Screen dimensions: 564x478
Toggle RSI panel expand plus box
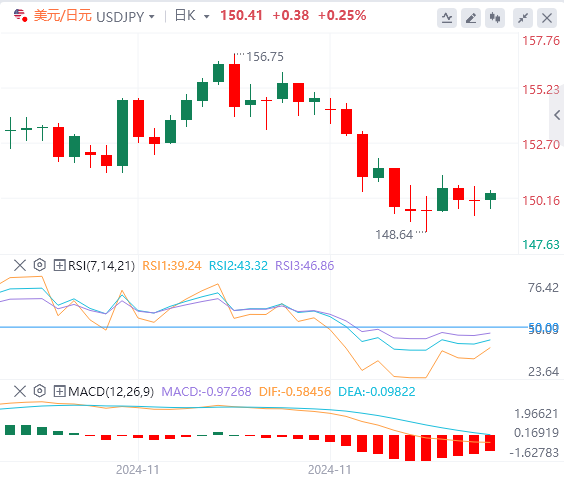tap(59, 265)
